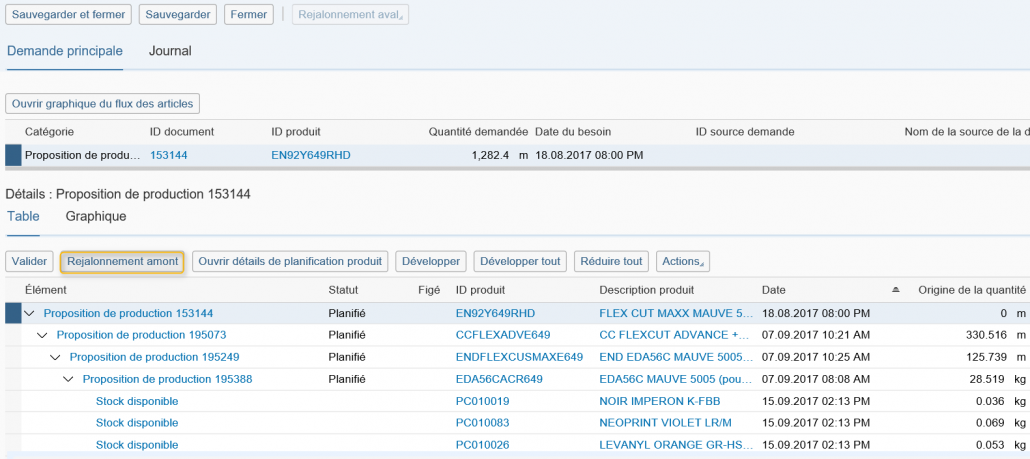Open détails de planification produit
Screen dimensions: 1030x459
(290, 261)
